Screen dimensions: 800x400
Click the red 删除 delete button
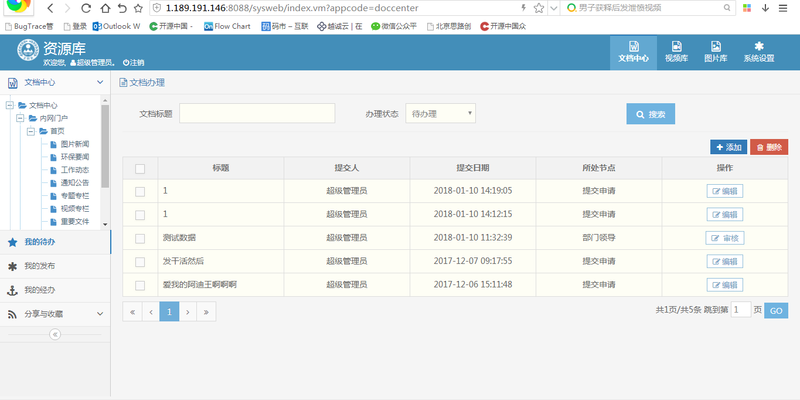[769, 147]
